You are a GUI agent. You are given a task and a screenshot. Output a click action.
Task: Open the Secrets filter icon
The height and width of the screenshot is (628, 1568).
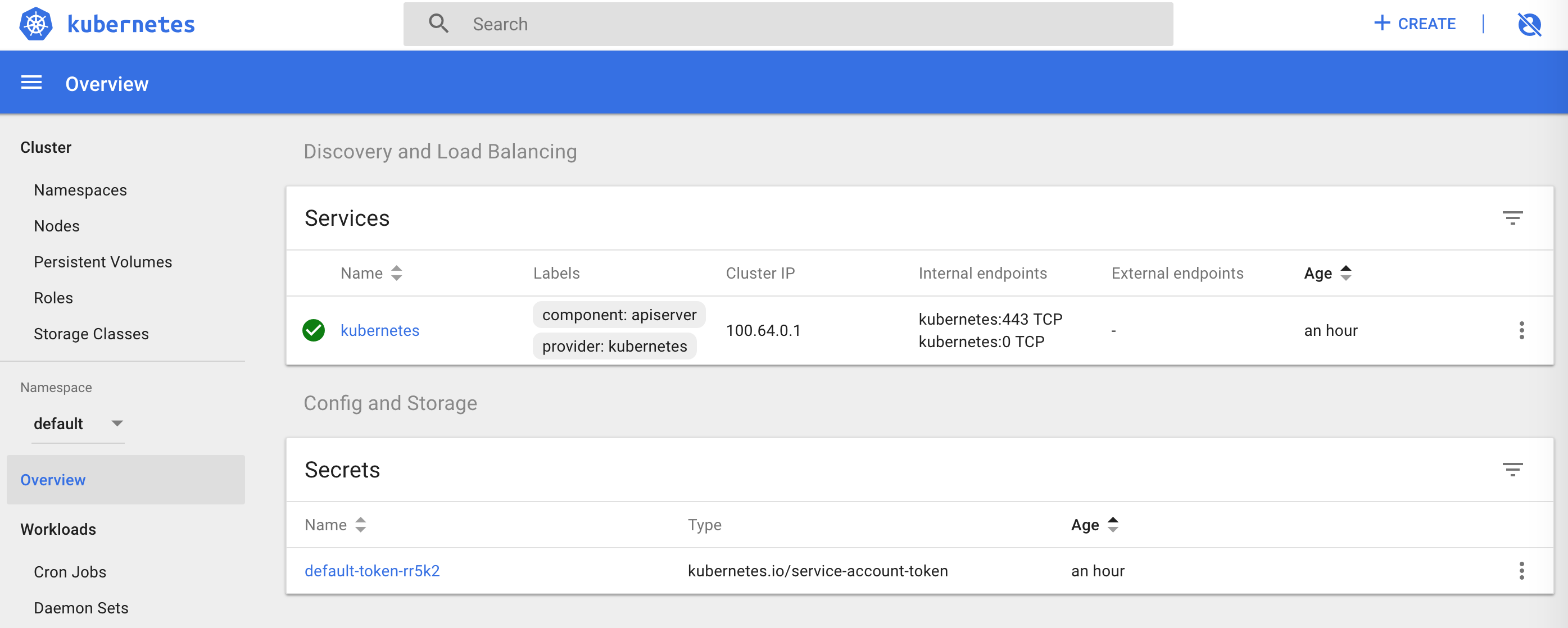[1512, 469]
